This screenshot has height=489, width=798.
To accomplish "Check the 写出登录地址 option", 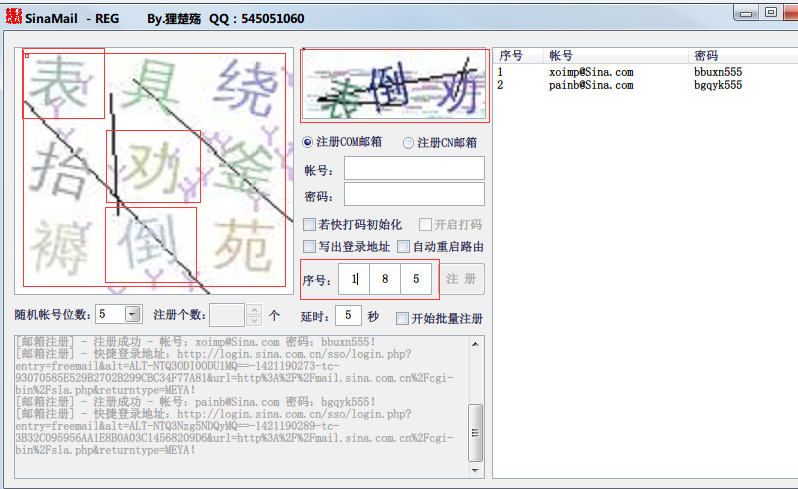I will coord(309,247).
